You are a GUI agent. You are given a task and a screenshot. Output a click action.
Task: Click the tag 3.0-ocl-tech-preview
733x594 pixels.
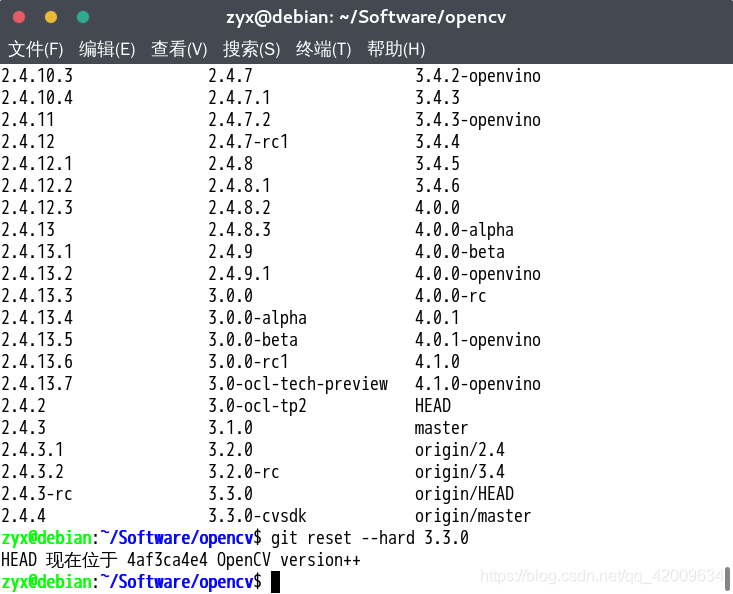(x=298, y=384)
